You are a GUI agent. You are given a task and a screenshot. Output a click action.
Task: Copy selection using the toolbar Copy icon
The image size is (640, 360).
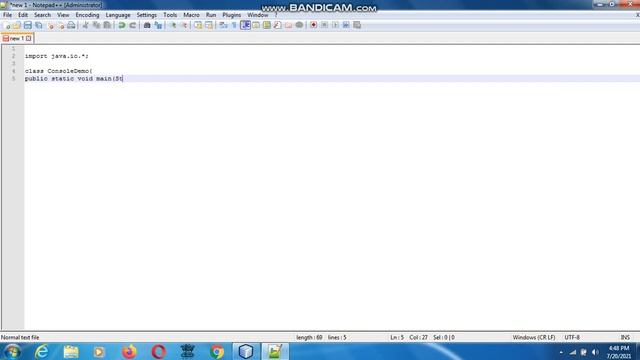96,25
